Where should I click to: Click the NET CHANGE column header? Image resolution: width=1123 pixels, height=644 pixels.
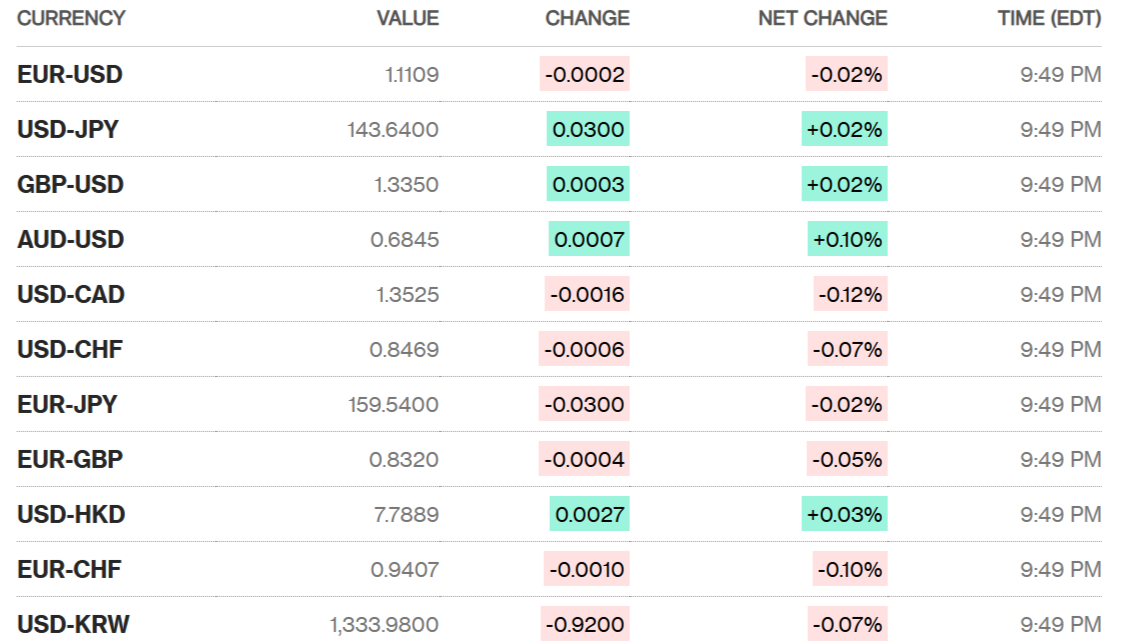coord(822,18)
